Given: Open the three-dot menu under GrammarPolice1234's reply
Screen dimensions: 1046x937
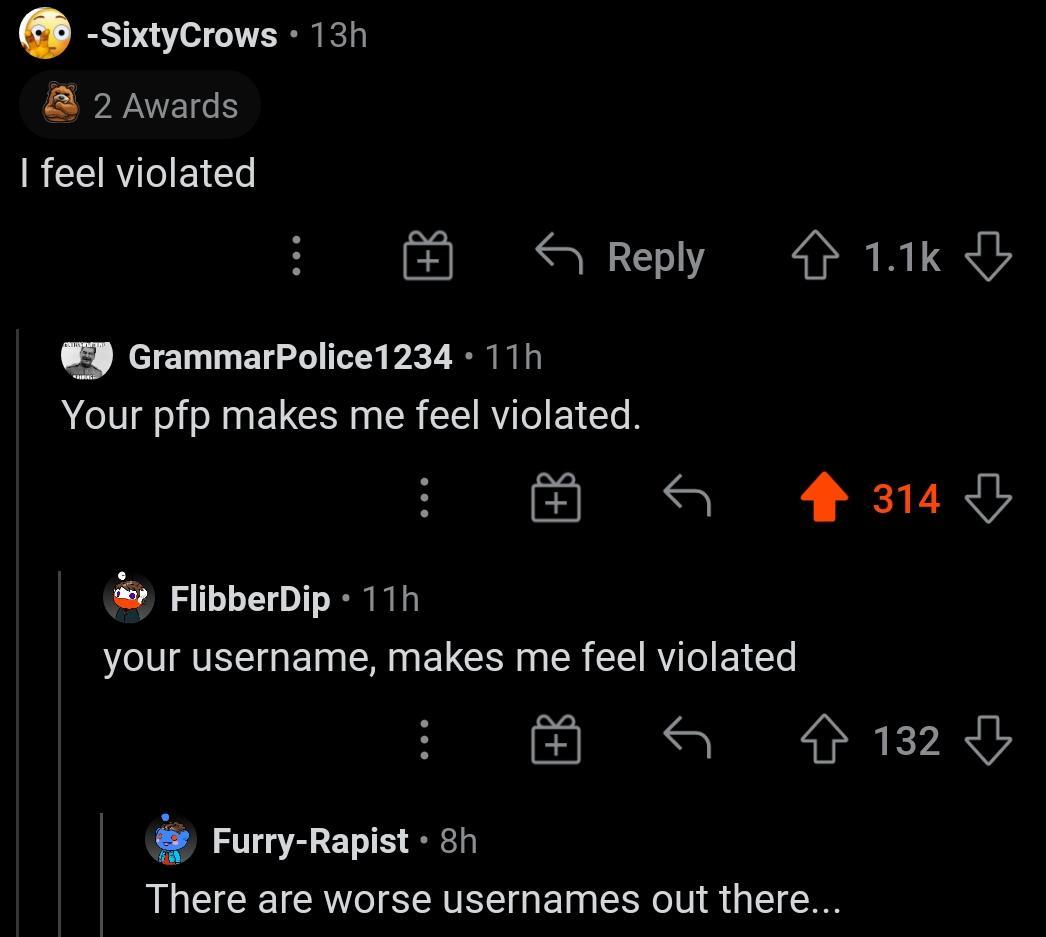Looking at the screenshot, I should click(x=425, y=498).
